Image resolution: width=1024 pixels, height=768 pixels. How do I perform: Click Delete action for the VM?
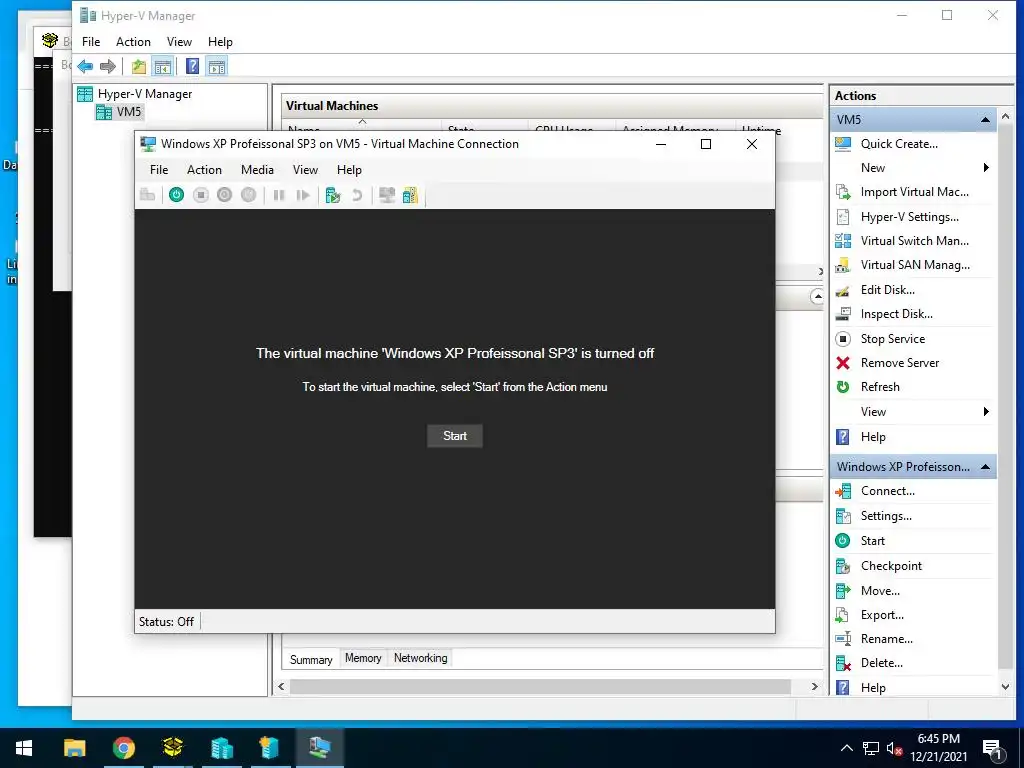(881, 663)
